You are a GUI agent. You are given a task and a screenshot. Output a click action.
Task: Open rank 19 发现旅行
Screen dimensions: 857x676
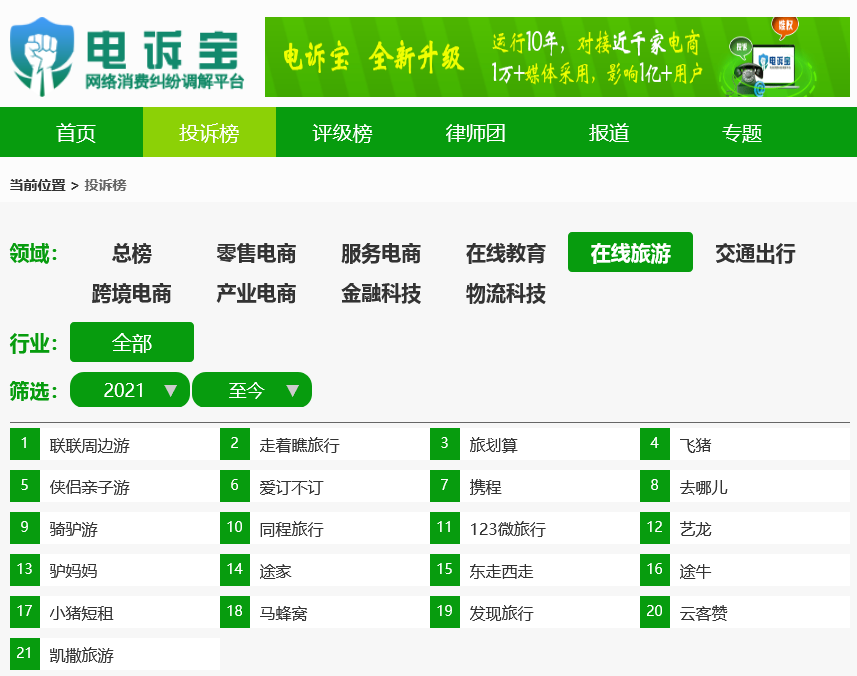535,612
